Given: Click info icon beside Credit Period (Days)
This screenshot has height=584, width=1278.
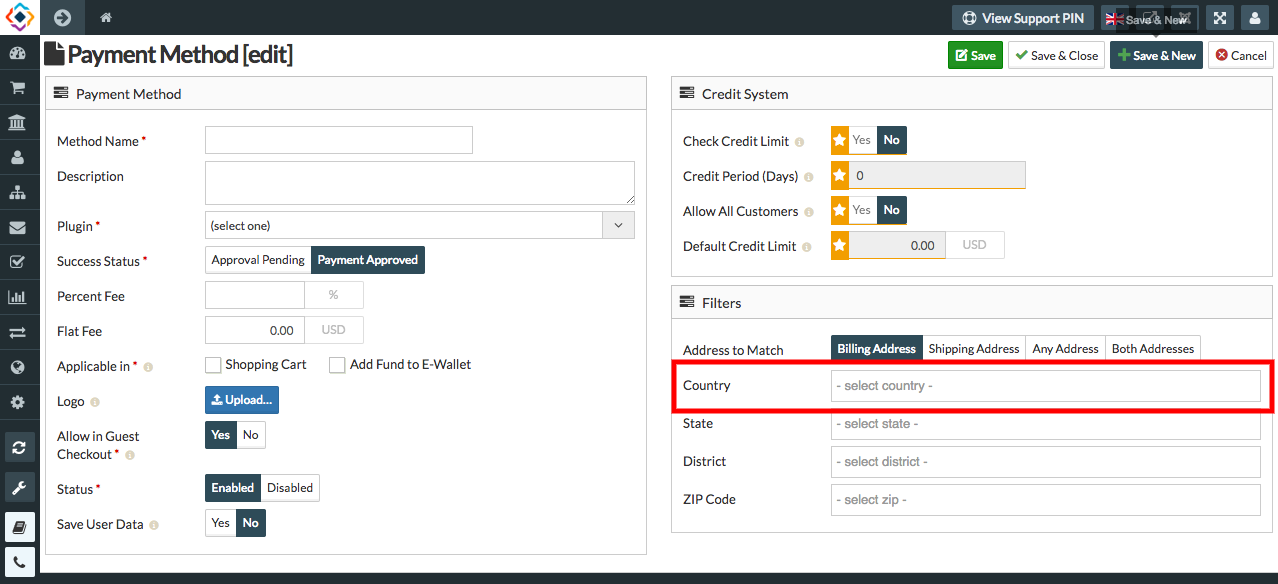Looking at the screenshot, I should pos(808,177).
